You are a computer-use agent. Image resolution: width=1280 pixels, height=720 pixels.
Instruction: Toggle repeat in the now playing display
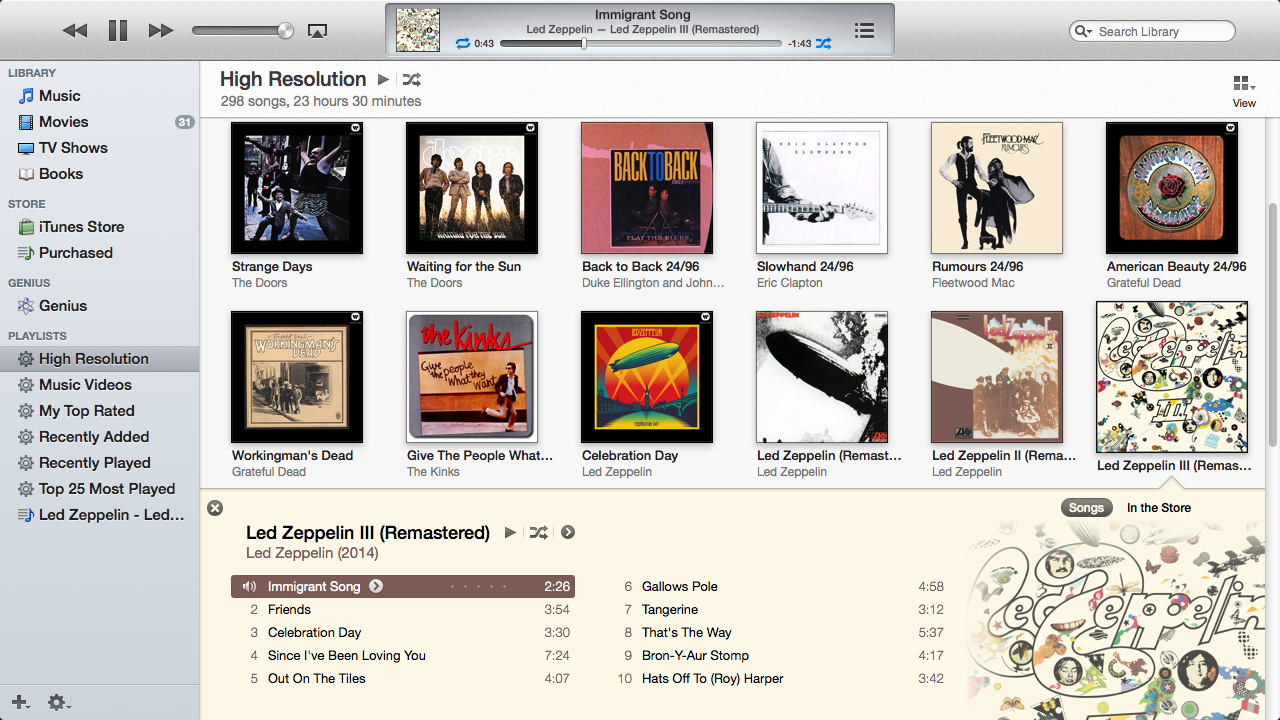click(x=462, y=44)
